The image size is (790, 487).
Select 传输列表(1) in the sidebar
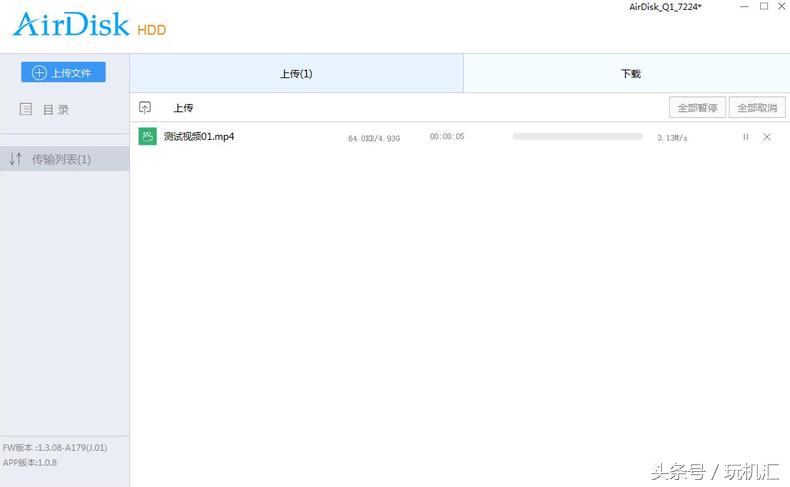[x=64, y=159]
